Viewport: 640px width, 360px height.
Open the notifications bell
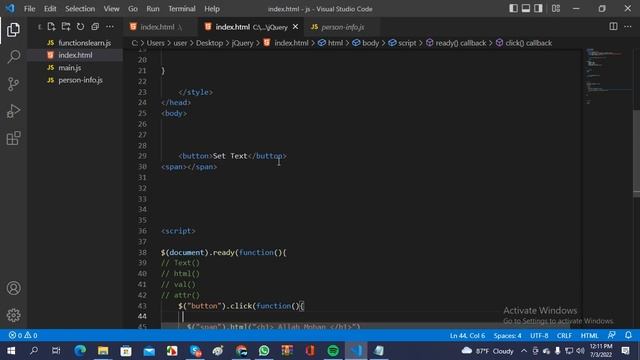(628, 336)
